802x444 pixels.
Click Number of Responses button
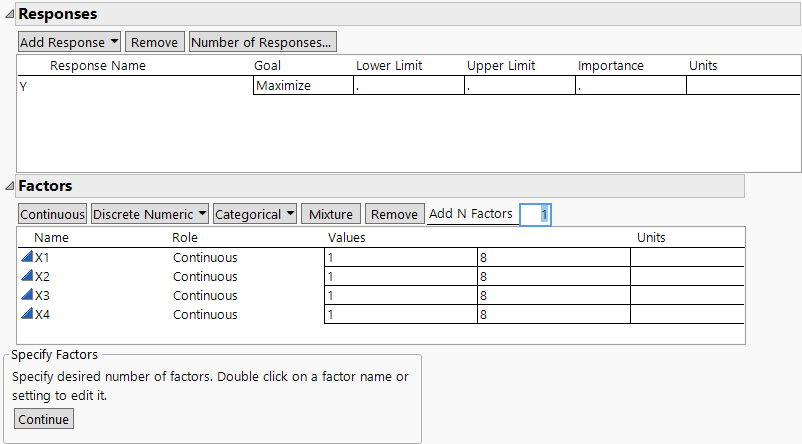(x=262, y=42)
